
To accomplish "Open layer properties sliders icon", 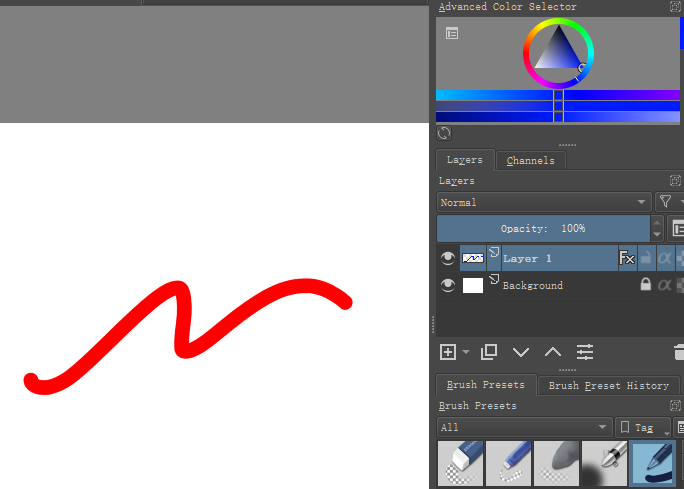I will pos(585,352).
